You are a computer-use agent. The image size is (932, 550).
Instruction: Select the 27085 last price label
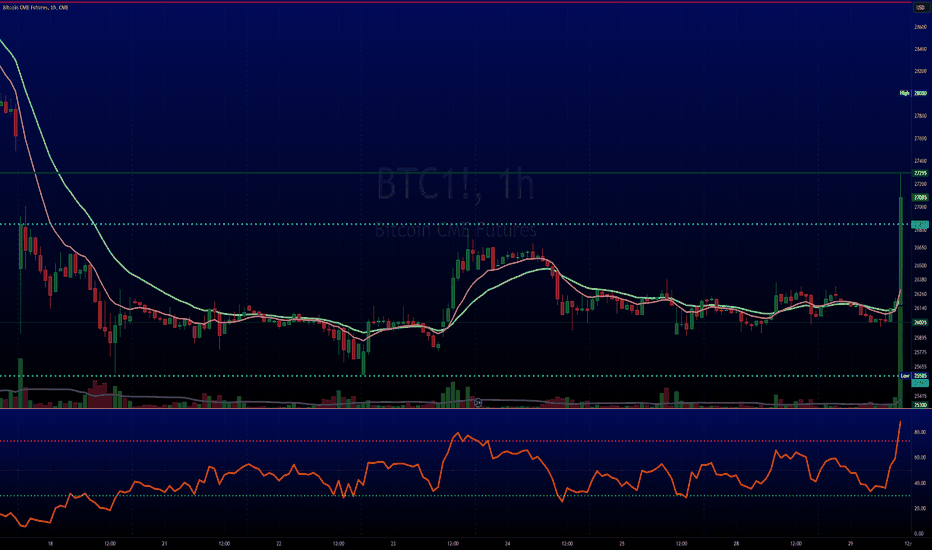[x=920, y=197]
